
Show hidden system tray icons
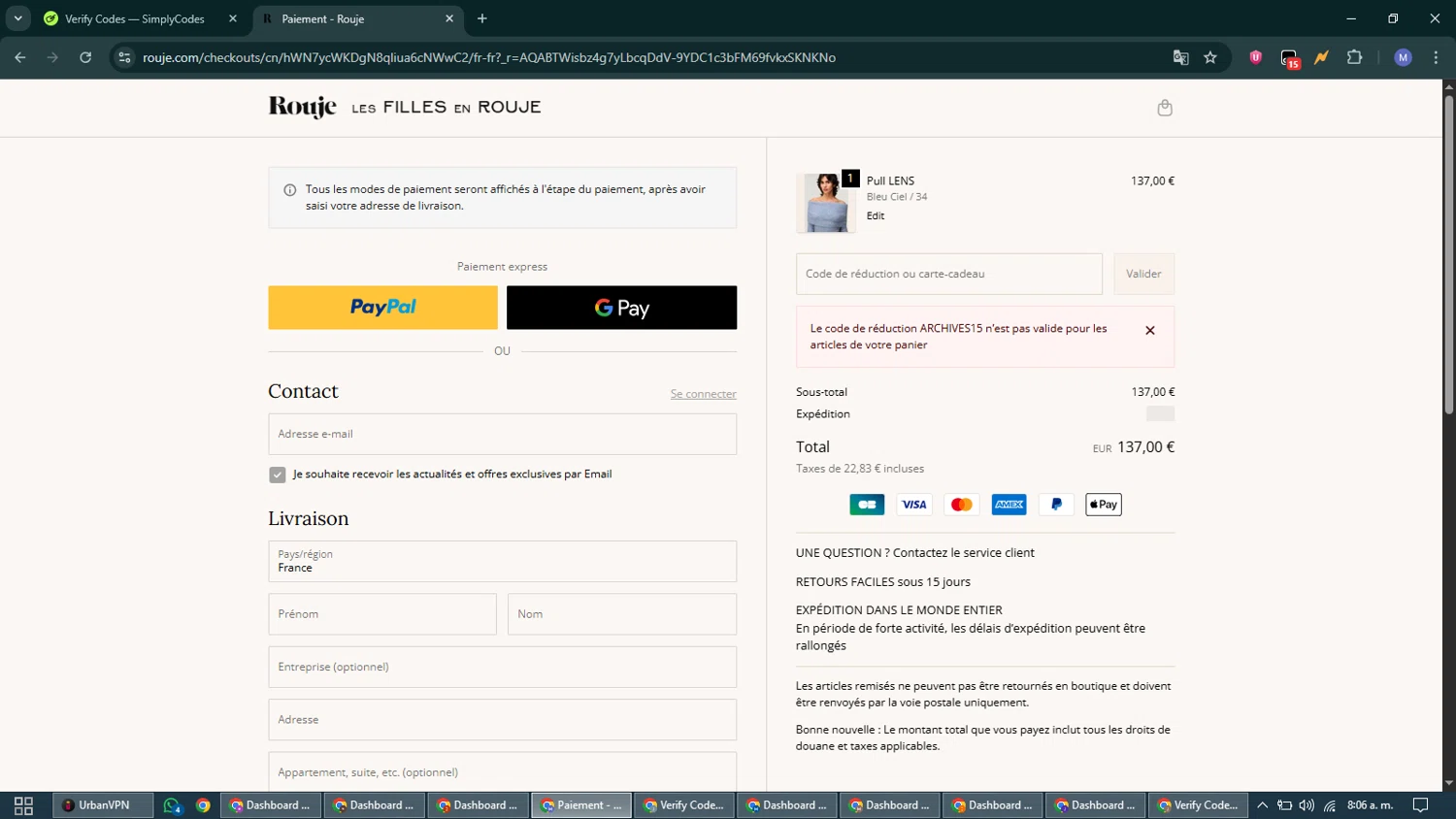(x=1262, y=805)
